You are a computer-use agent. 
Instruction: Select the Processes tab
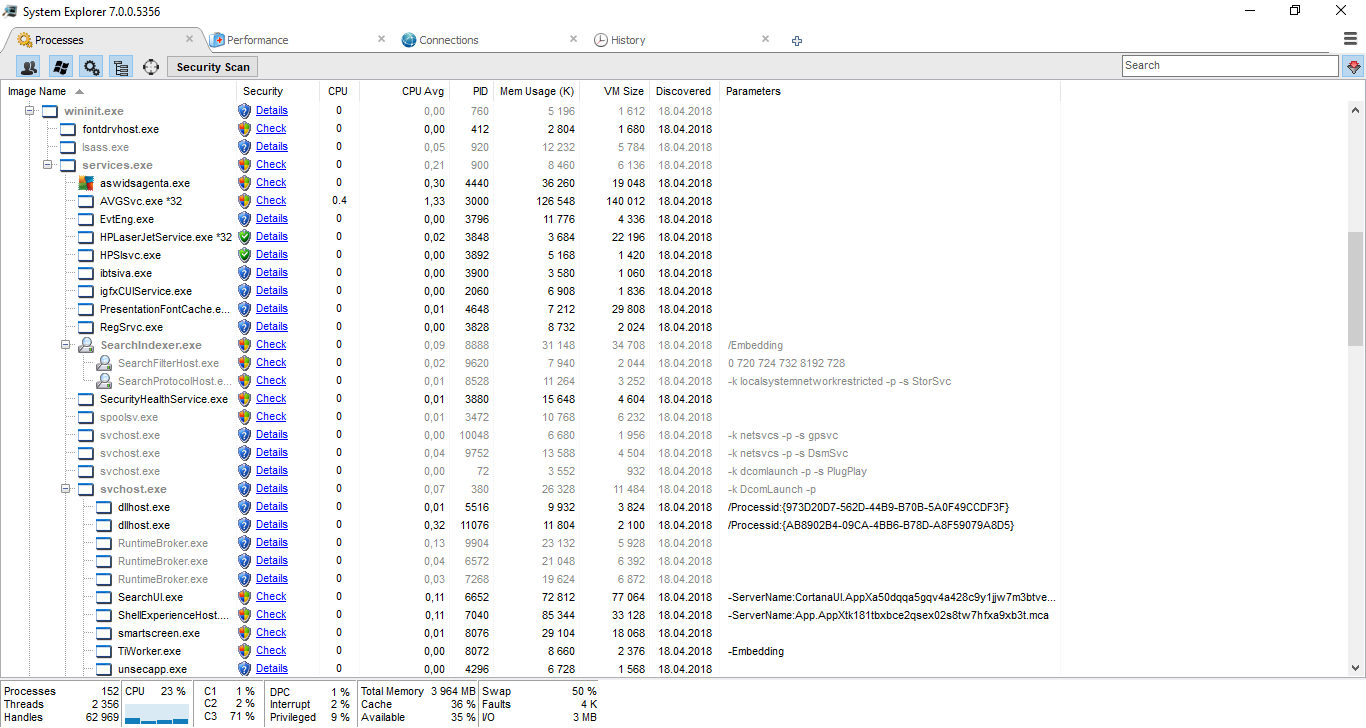point(59,40)
